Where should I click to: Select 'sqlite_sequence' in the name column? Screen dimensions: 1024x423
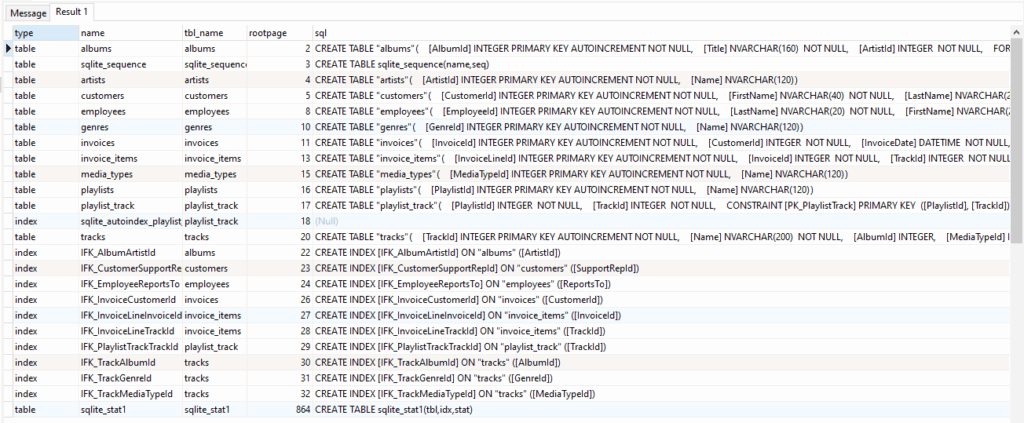[x=130, y=64]
